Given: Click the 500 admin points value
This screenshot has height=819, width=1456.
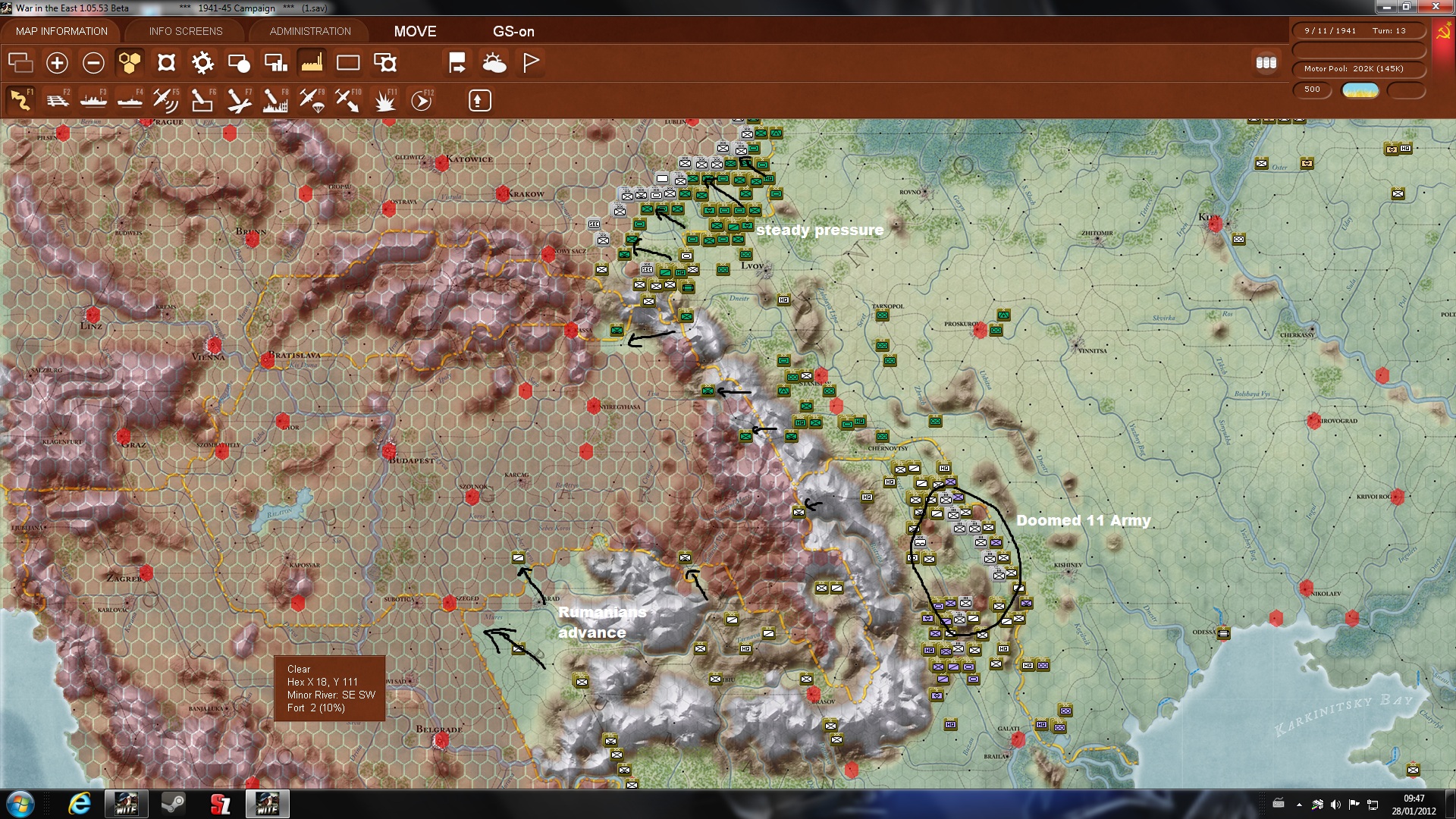Looking at the screenshot, I should [x=1312, y=89].
